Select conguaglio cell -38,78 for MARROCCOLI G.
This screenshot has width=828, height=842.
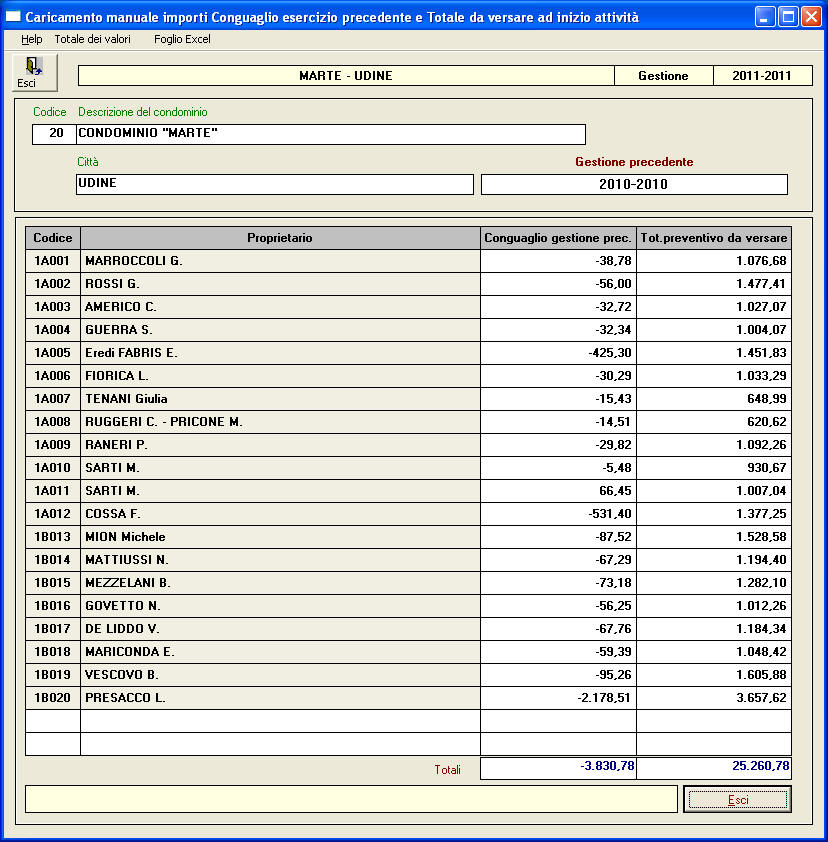[x=558, y=261]
